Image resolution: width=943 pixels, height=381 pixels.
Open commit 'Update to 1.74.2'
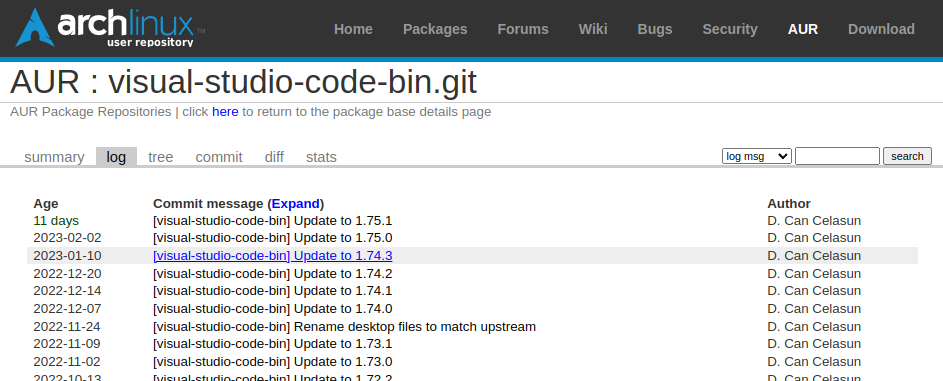point(272,273)
